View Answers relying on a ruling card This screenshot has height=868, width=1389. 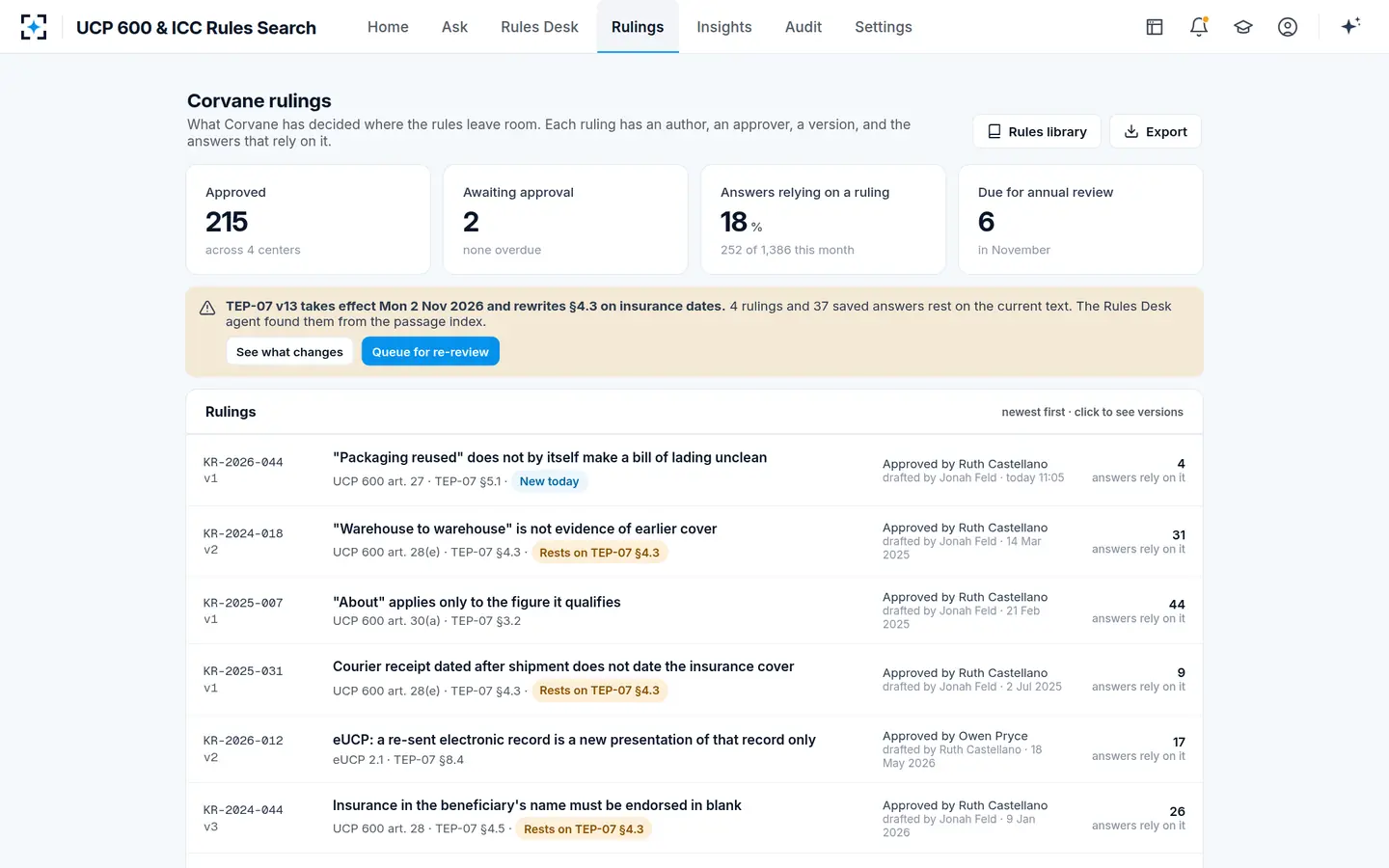click(823, 220)
